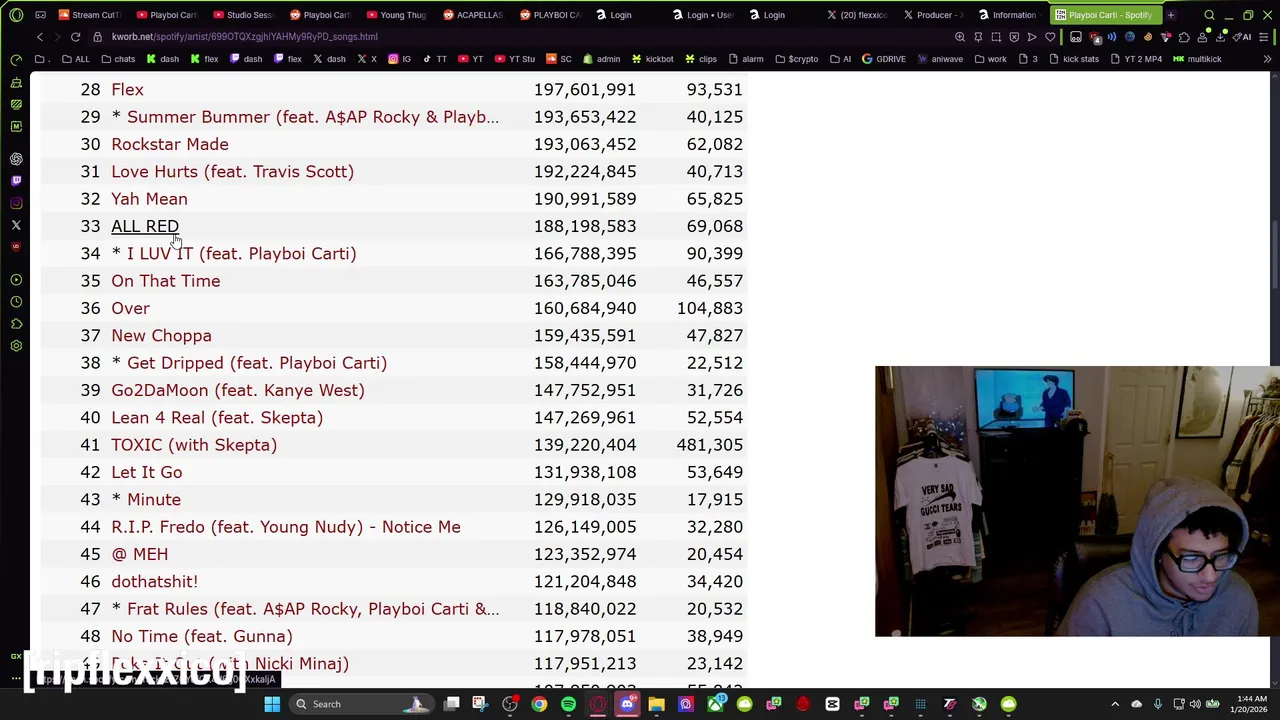This screenshot has width=1280, height=720.
Task: Expand the work bookmarks folder
Action: [x=990, y=59]
